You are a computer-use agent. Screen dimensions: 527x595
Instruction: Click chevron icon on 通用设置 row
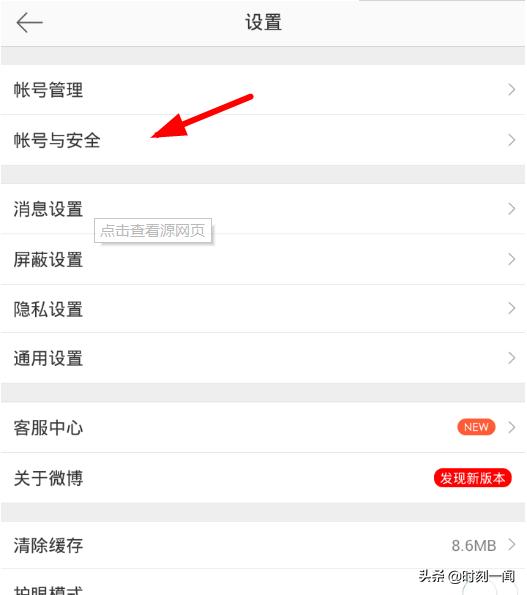pyautogui.click(x=511, y=358)
